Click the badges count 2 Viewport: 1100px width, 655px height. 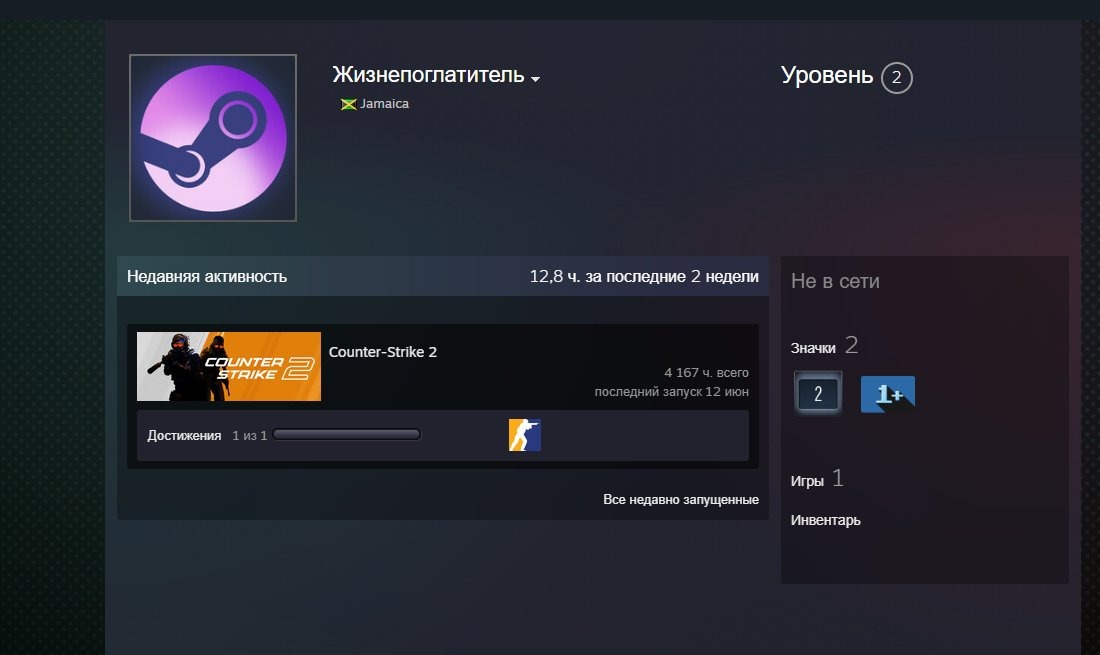852,345
